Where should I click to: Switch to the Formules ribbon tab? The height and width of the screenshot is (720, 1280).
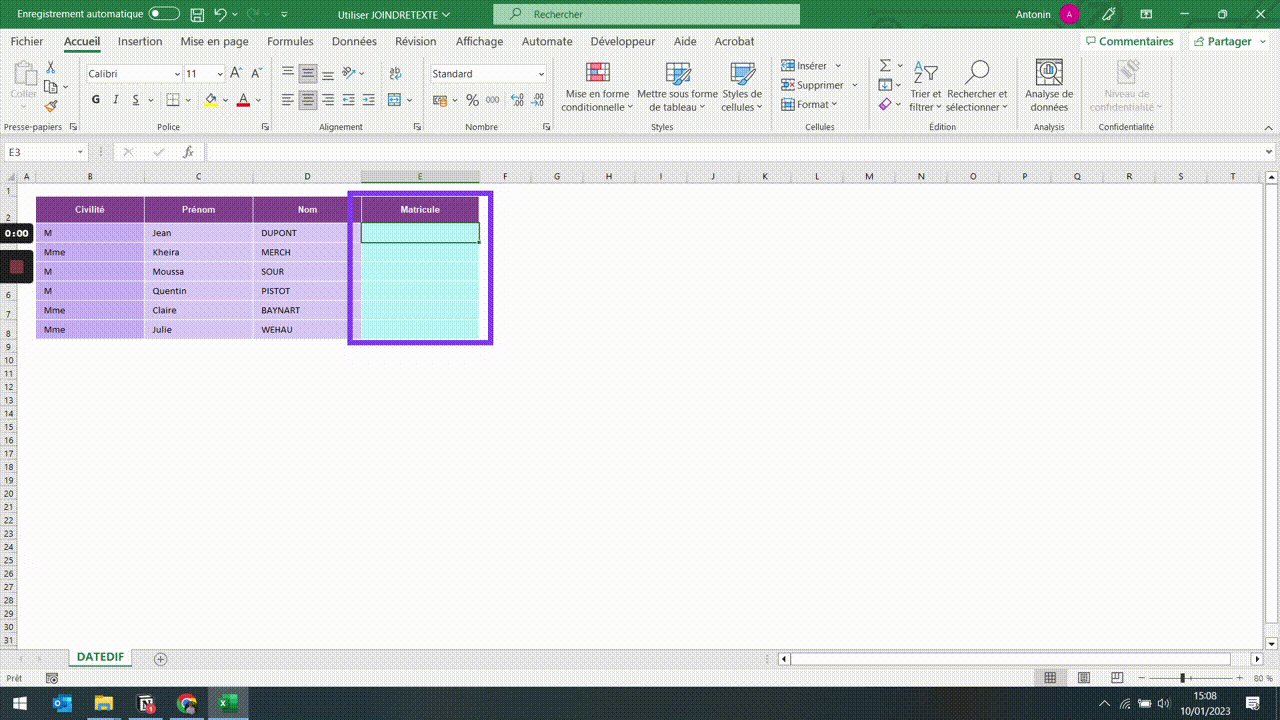(x=289, y=41)
